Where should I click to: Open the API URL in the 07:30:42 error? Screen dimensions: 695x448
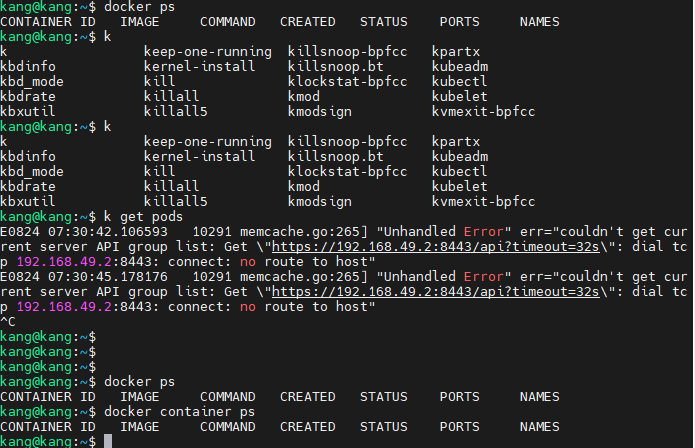pos(435,247)
